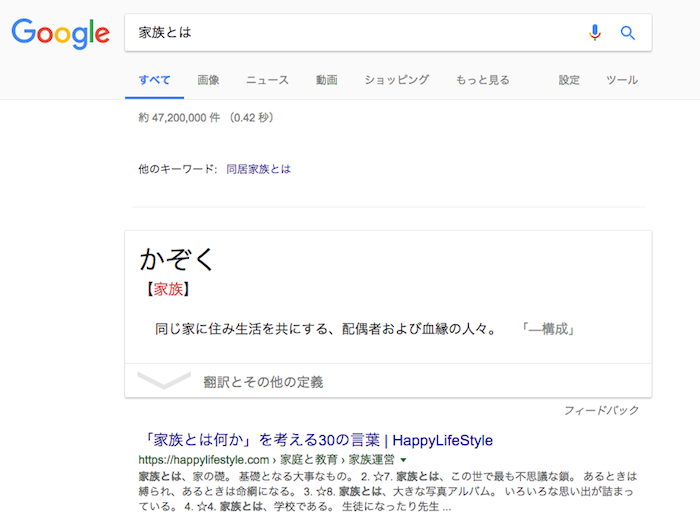The image size is (700, 523).
Task: Open the HappyLifeStyle result title
Action: tap(315, 440)
